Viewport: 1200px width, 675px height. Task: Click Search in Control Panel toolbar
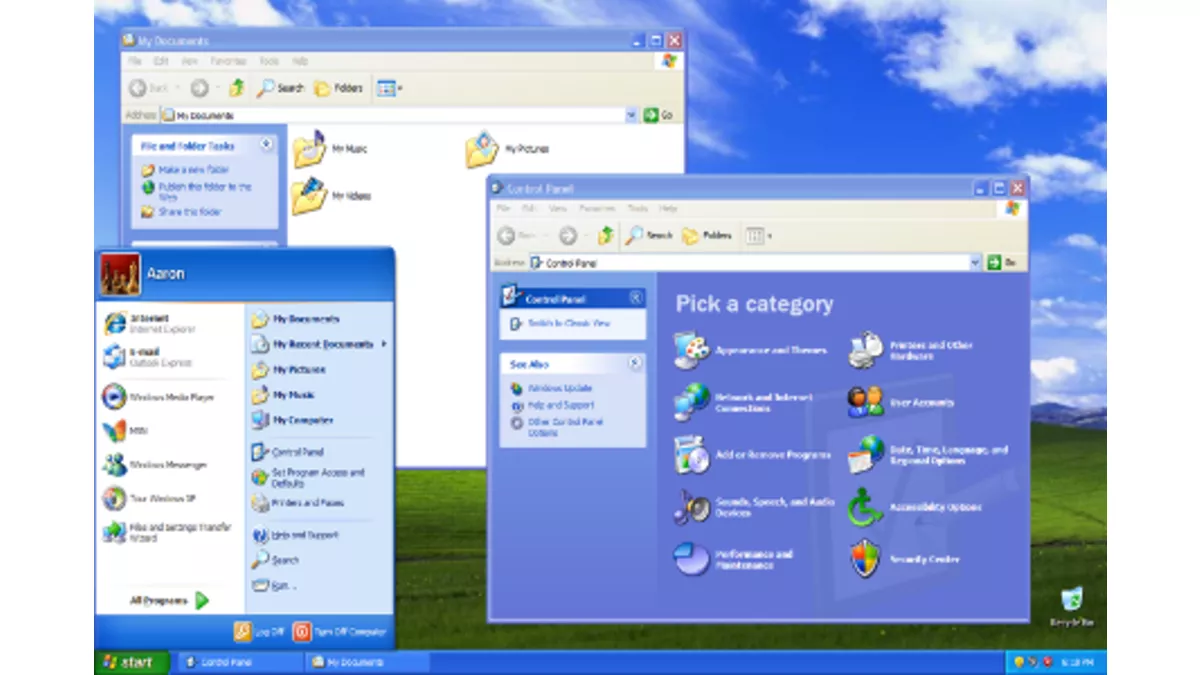click(x=650, y=235)
